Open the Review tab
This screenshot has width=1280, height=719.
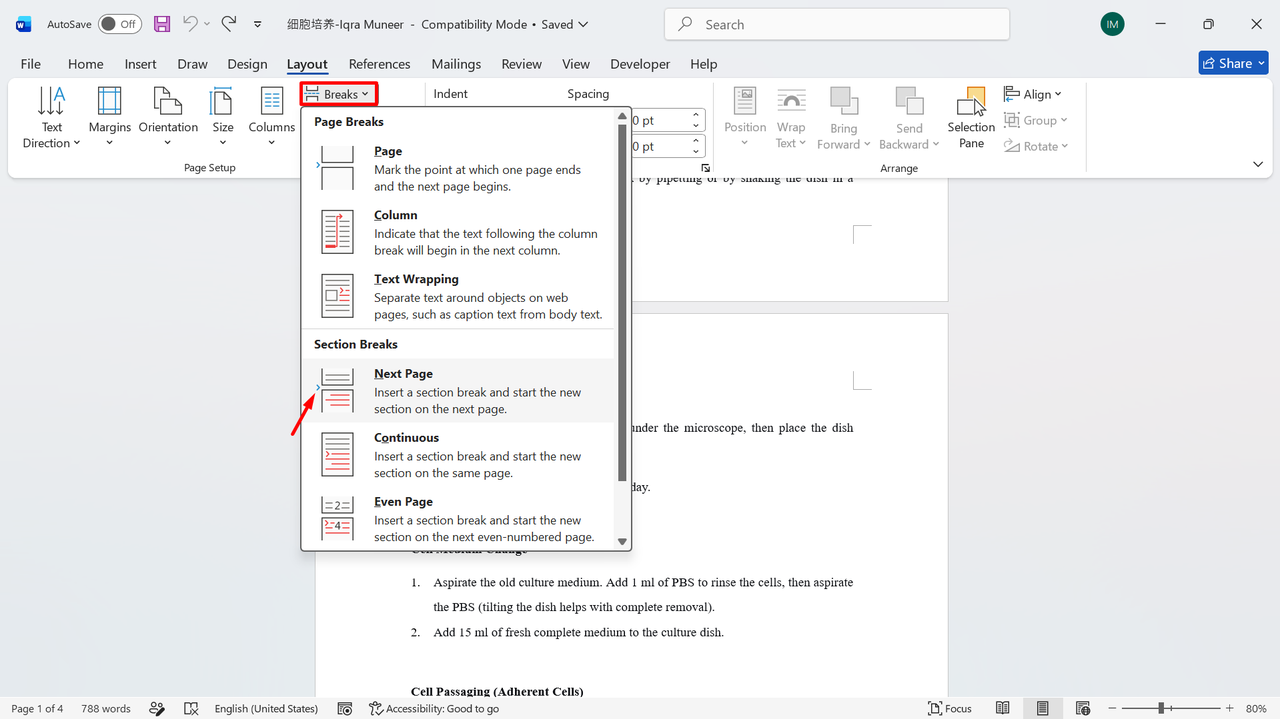(x=521, y=64)
